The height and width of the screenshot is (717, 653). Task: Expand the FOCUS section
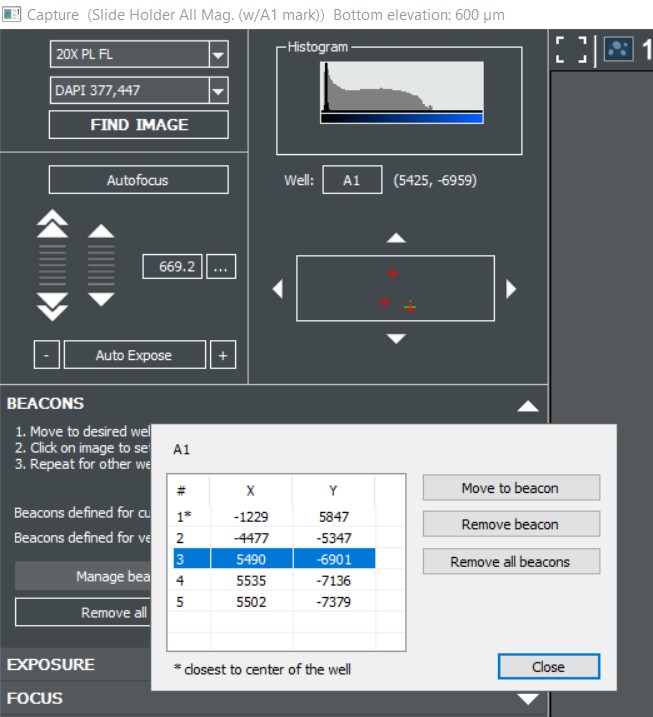pos(528,699)
